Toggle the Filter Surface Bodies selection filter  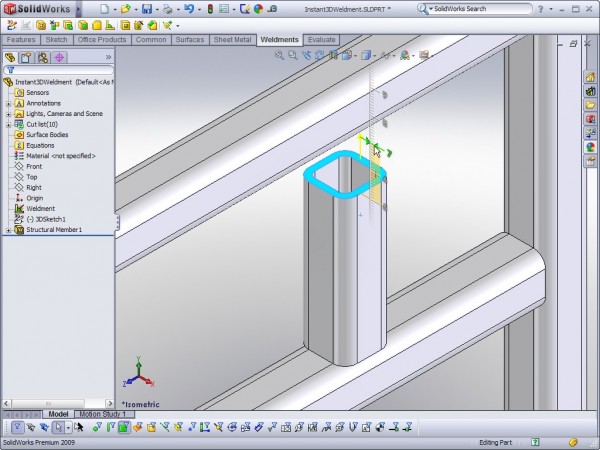click(x=138, y=427)
